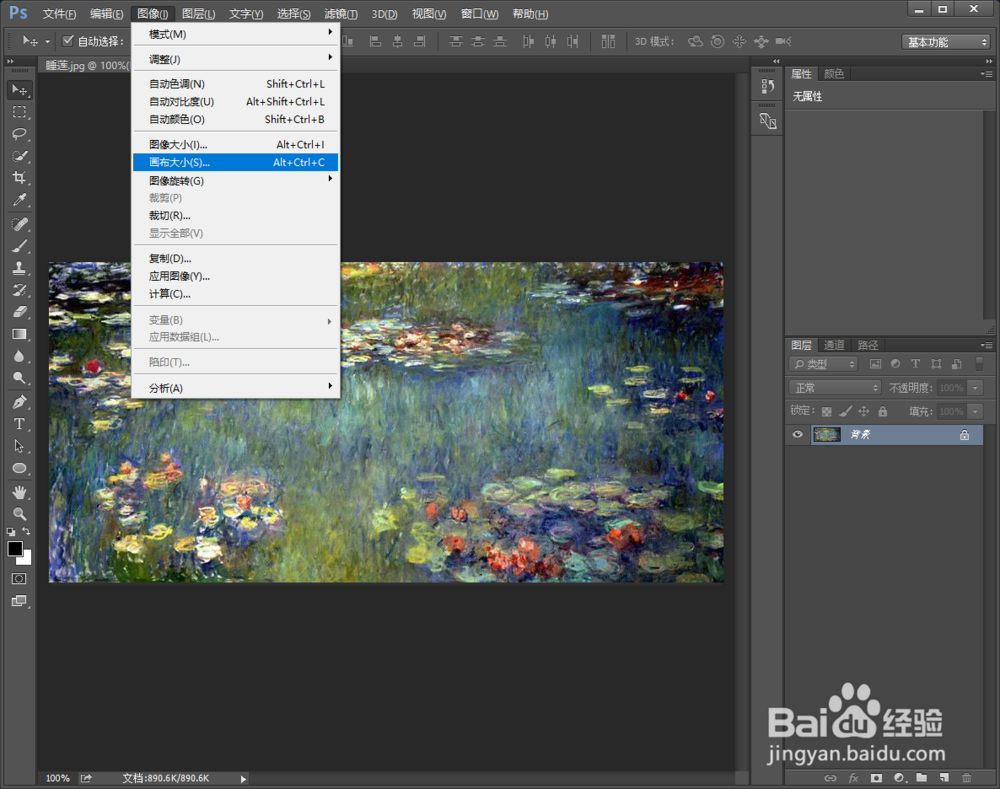The height and width of the screenshot is (789, 1000).
Task: Toggle lock position icon
Action: click(x=864, y=411)
